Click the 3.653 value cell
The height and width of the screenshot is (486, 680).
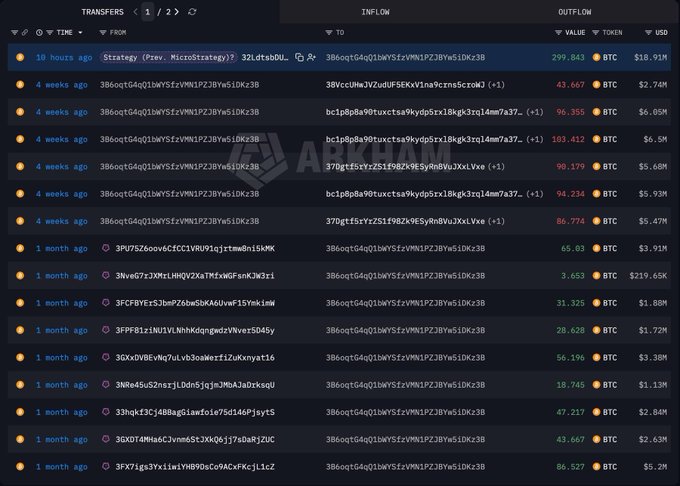tap(572, 276)
